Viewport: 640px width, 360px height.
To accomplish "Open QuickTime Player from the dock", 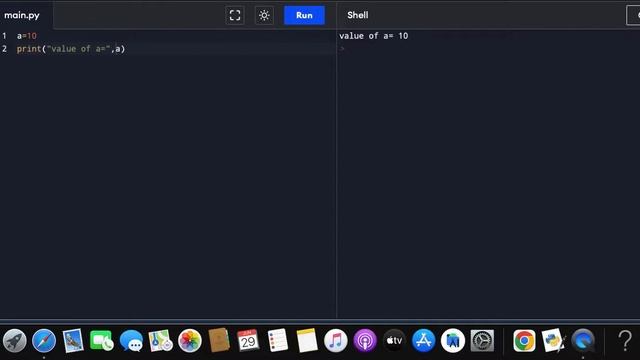I will (583, 340).
